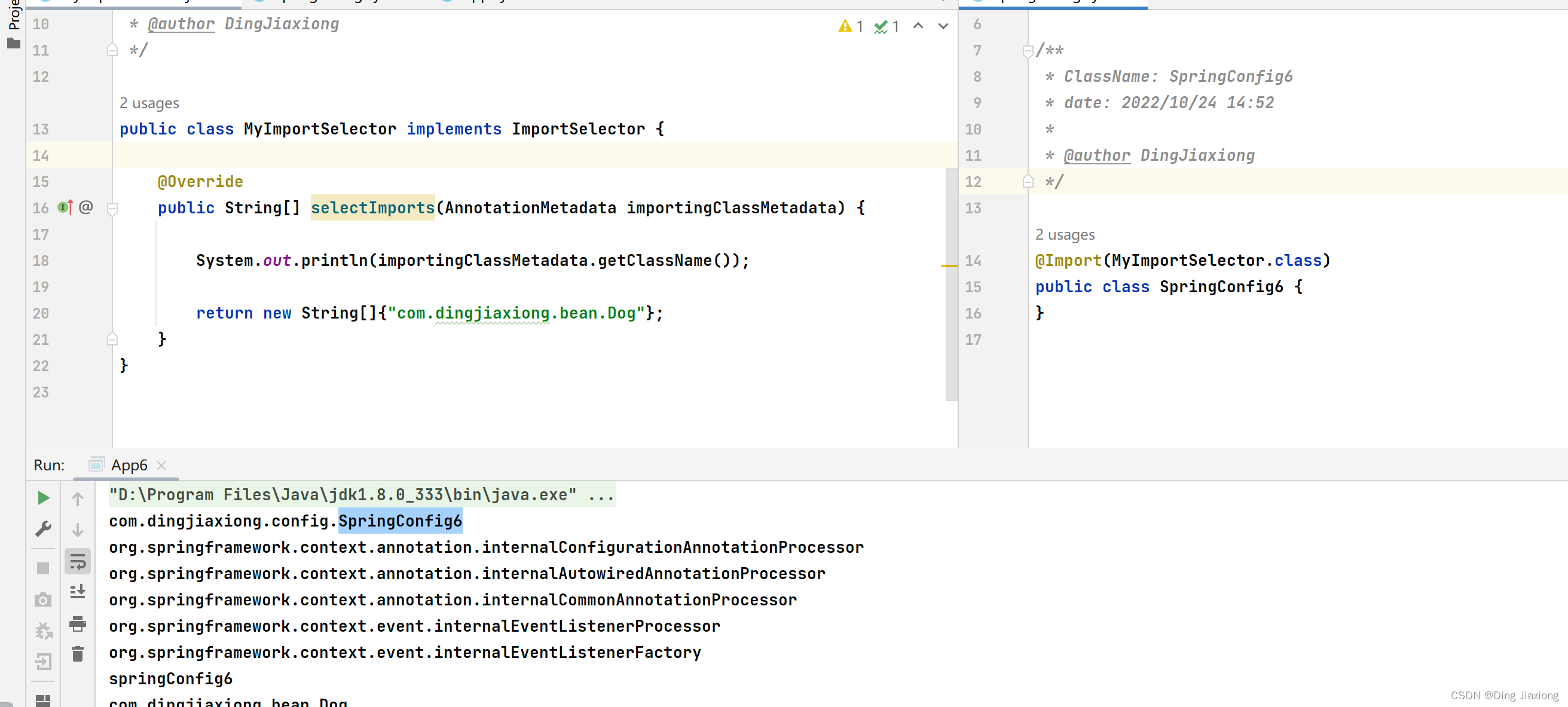Move down the stack trace arrow
The height and width of the screenshot is (707, 1568).
point(78,530)
